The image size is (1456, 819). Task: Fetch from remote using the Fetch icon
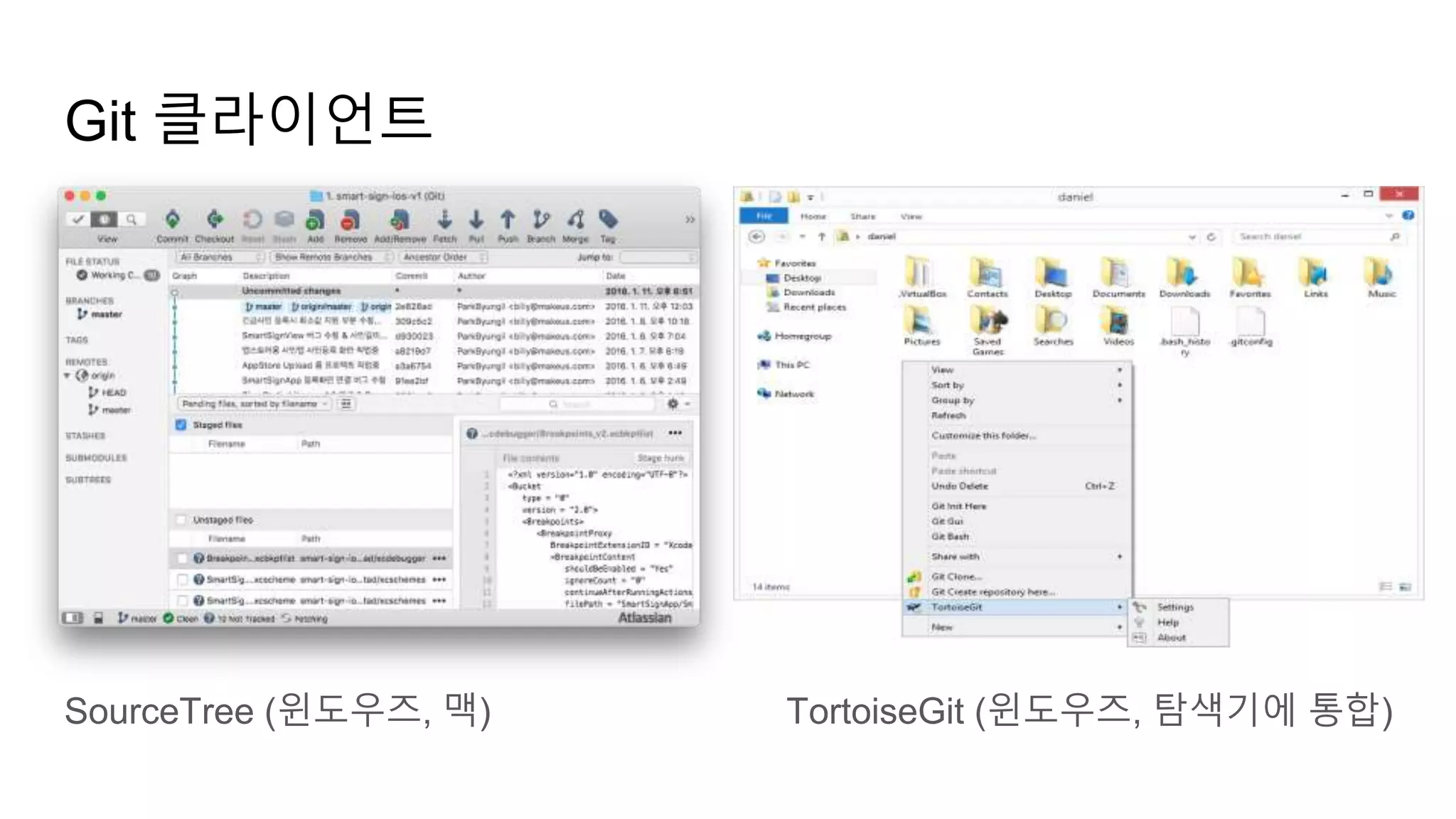pos(445,220)
